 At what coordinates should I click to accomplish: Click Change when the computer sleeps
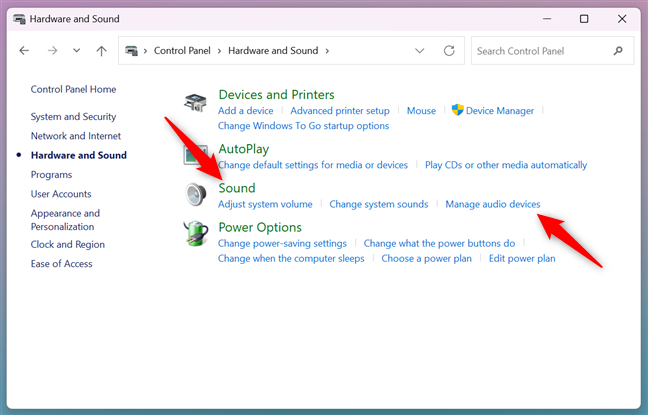tap(291, 258)
